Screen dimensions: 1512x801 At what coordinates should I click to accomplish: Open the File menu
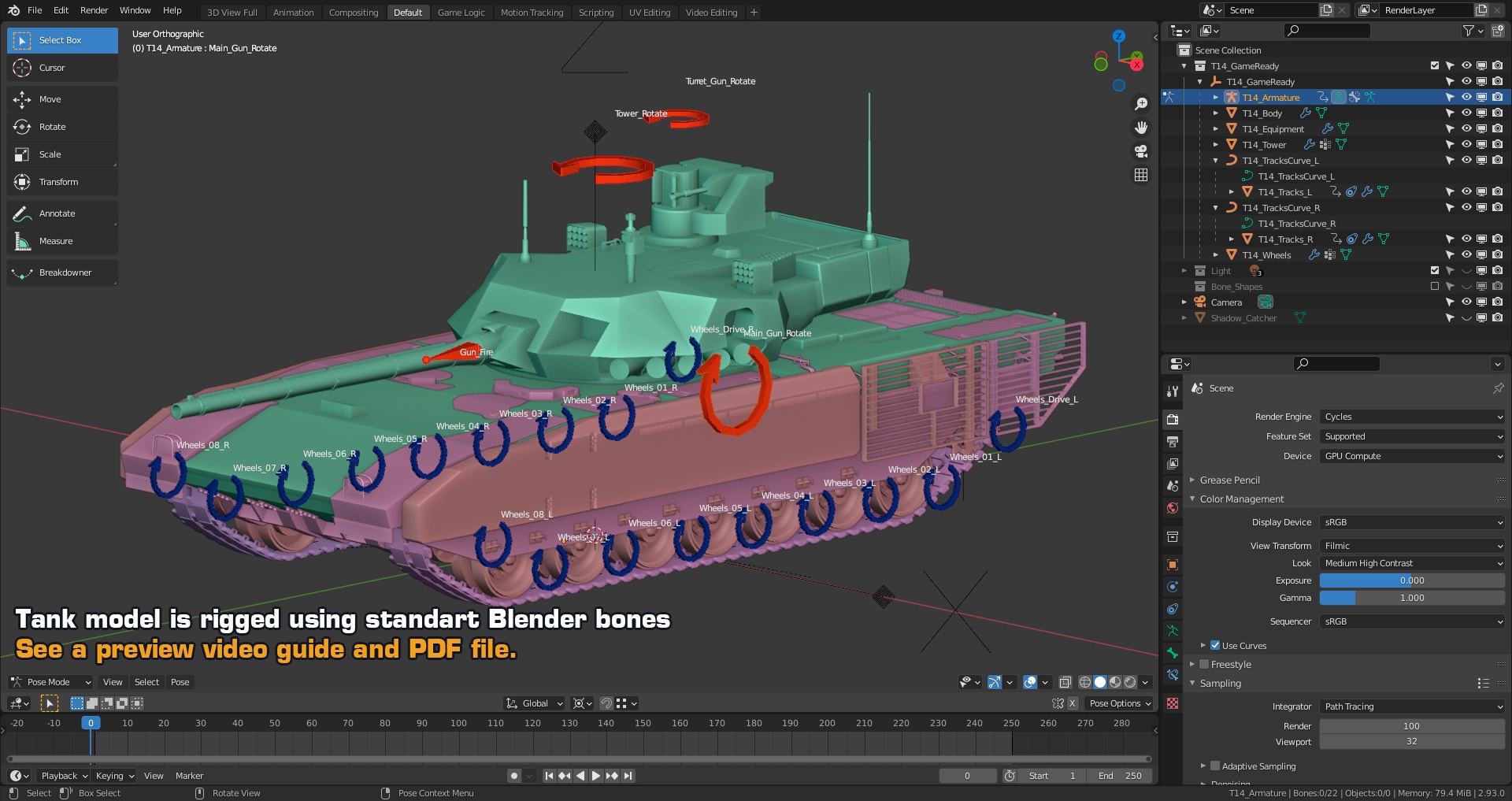point(35,10)
